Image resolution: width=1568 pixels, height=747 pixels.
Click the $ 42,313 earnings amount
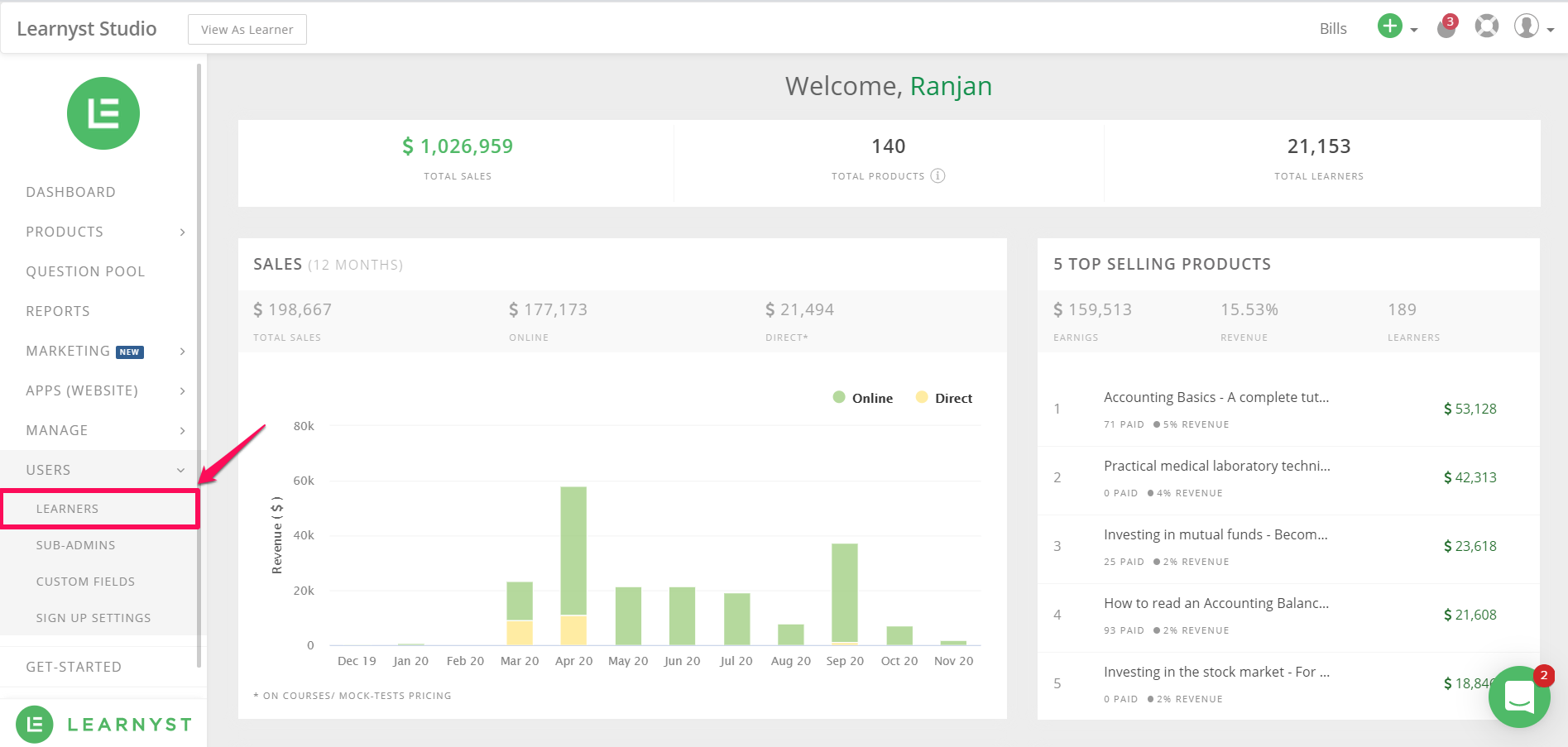pos(1470,477)
